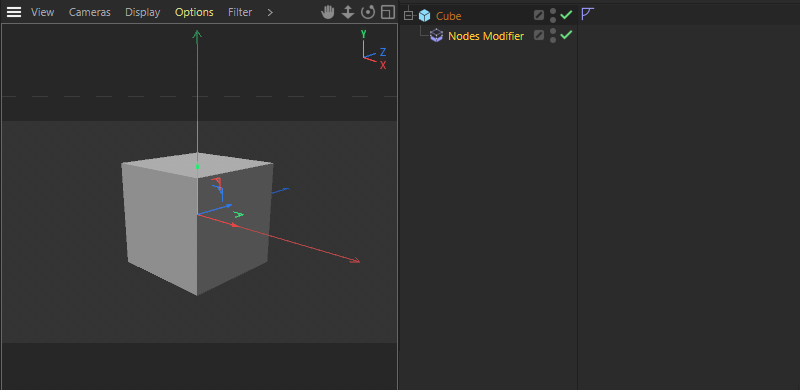Image resolution: width=800 pixels, height=390 pixels.
Task: Click the XYZ world axis indicator
Action: tap(374, 50)
